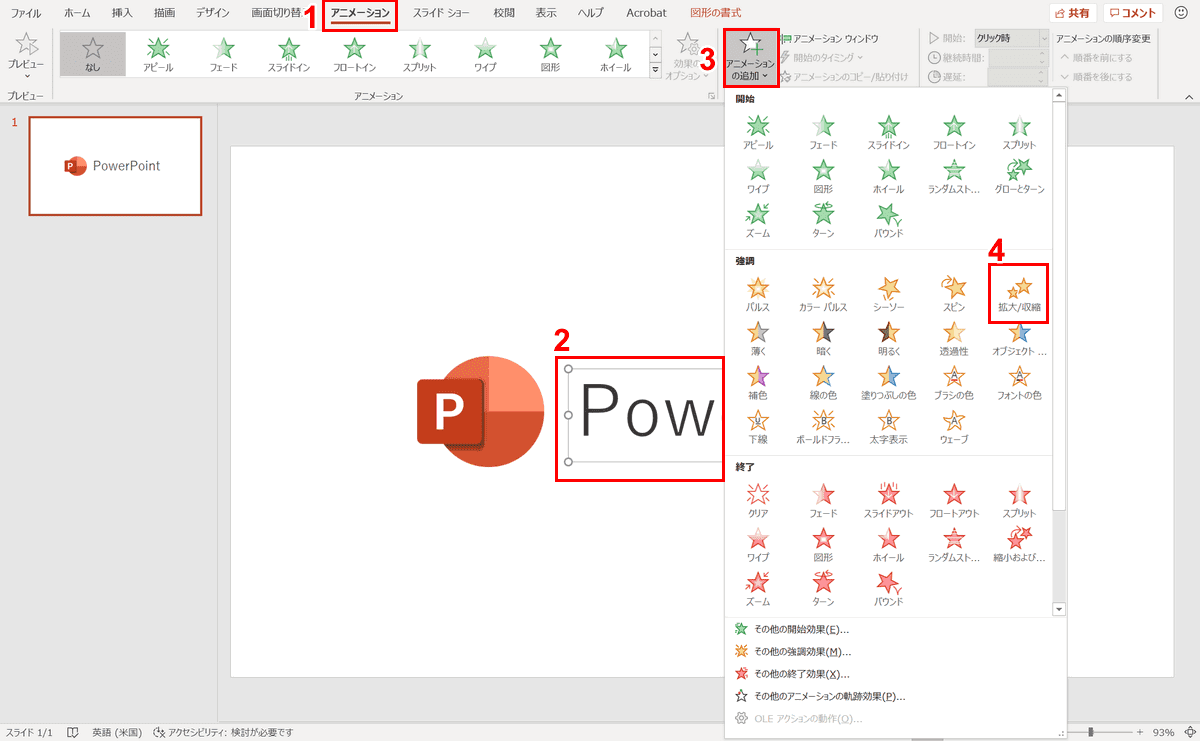Apply the 下線 emphasis effect
The width and height of the screenshot is (1200, 741).
tap(758, 427)
